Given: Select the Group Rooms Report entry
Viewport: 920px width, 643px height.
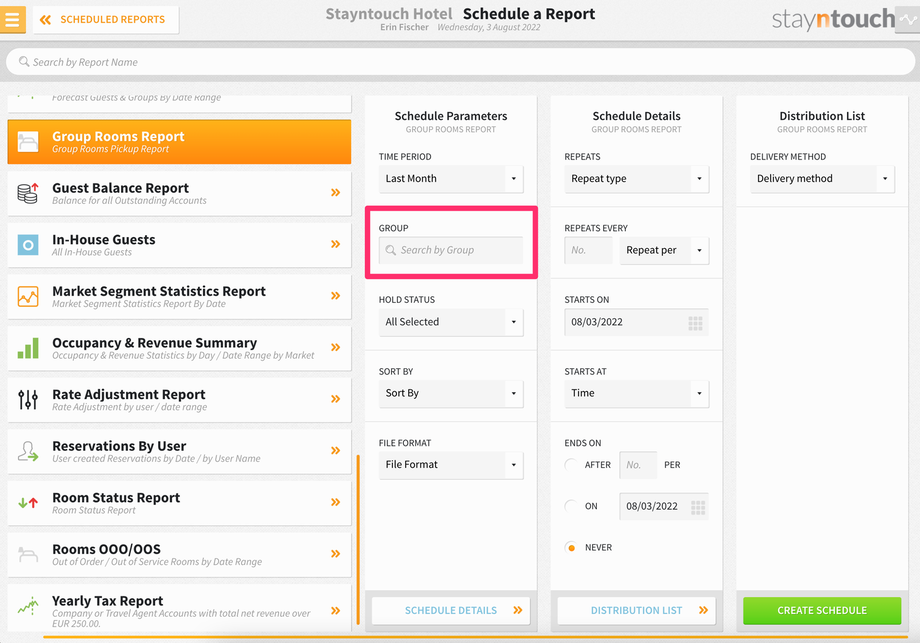Looking at the screenshot, I should coord(179,141).
